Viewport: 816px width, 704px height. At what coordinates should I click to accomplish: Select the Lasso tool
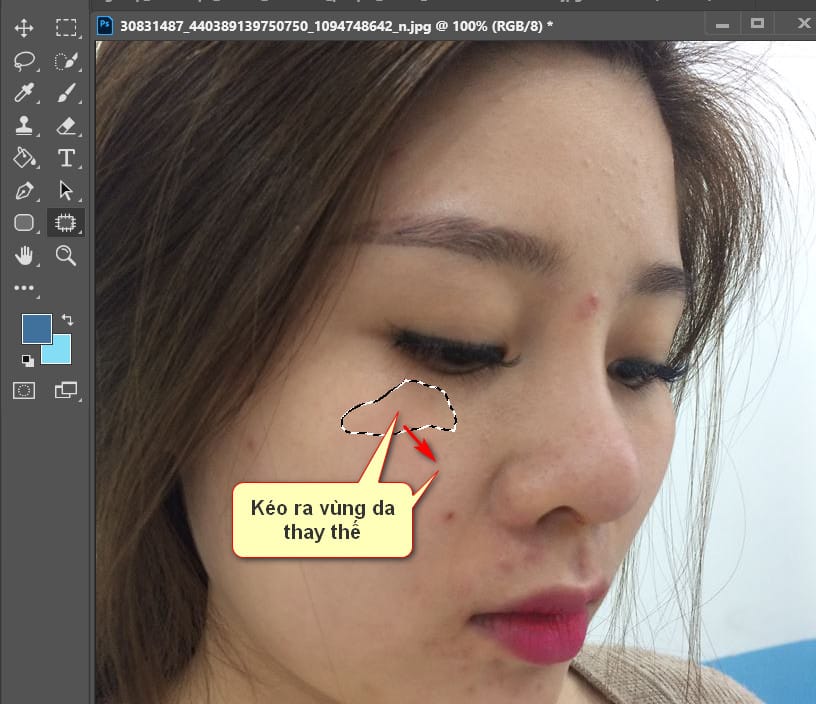(x=26, y=60)
